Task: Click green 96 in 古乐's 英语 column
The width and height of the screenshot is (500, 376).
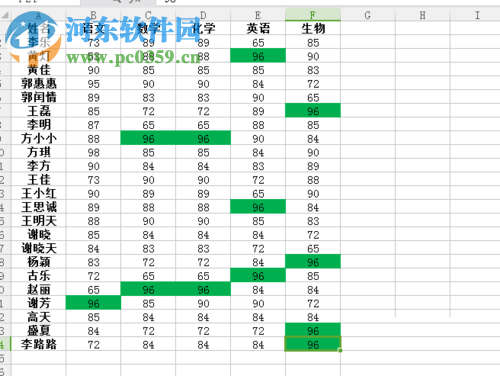Action: click(x=258, y=276)
